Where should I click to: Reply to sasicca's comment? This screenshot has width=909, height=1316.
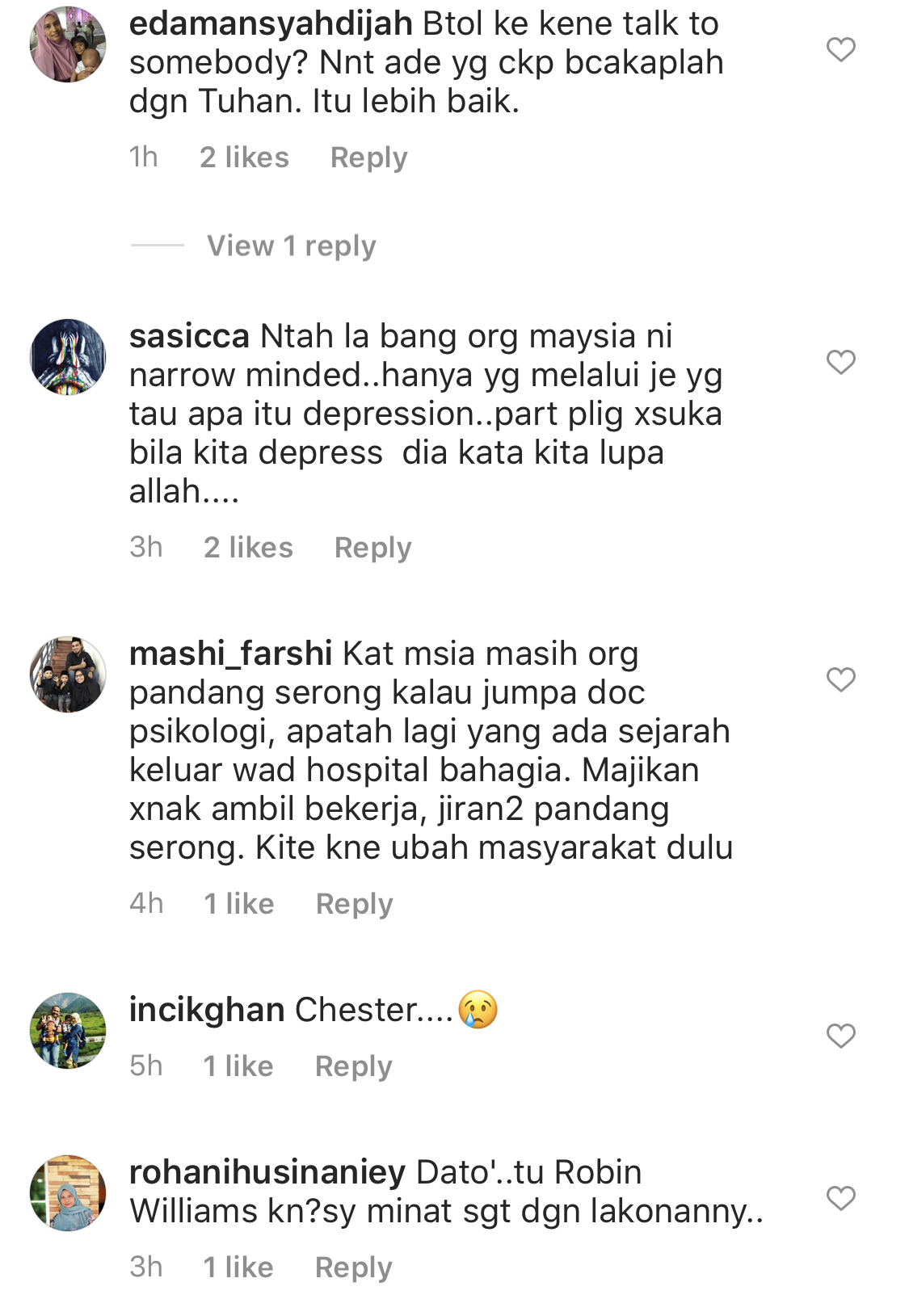tap(372, 548)
